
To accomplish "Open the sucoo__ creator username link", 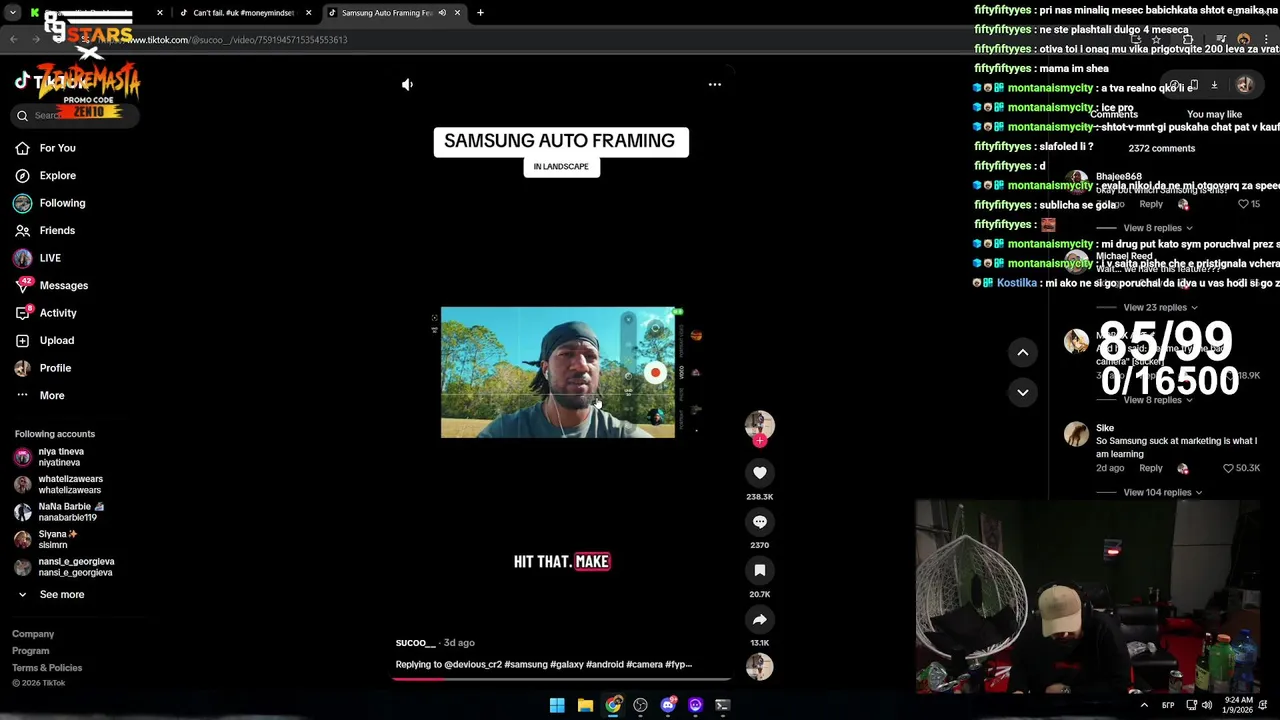I will click(415, 643).
